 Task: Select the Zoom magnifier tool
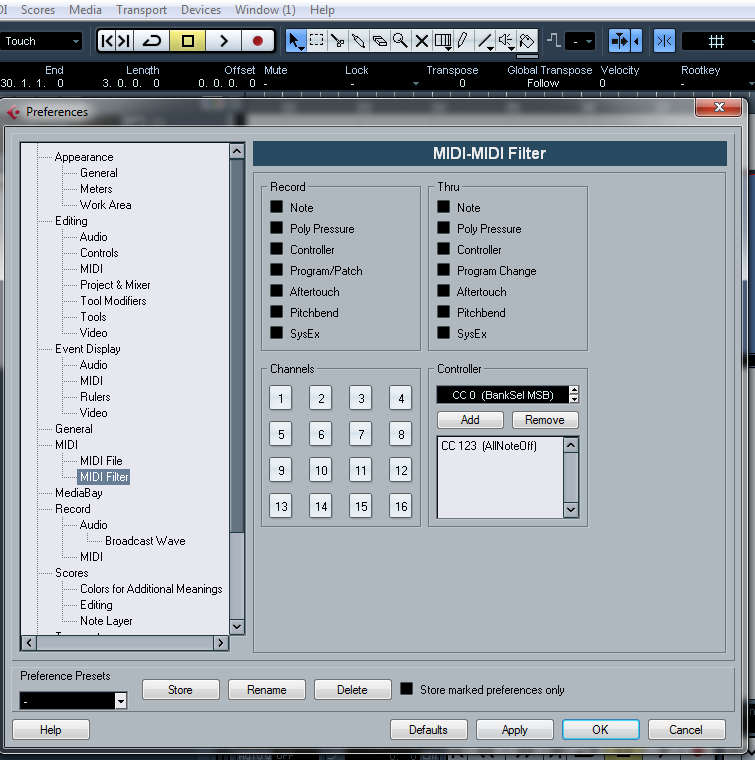(x=400, y=41)
